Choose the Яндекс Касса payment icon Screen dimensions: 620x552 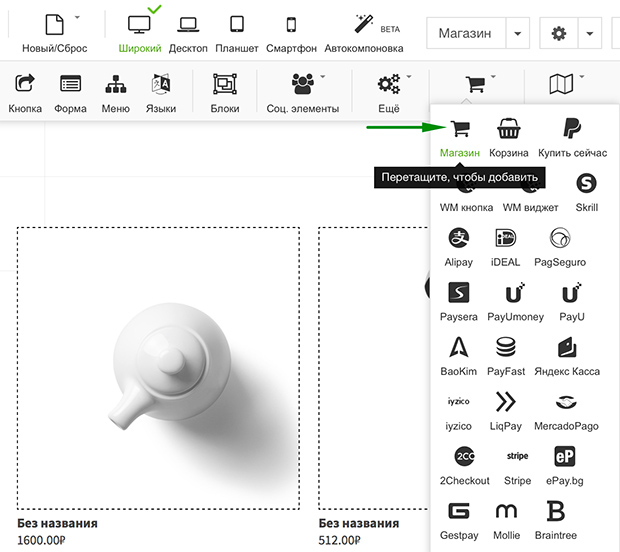566,348
